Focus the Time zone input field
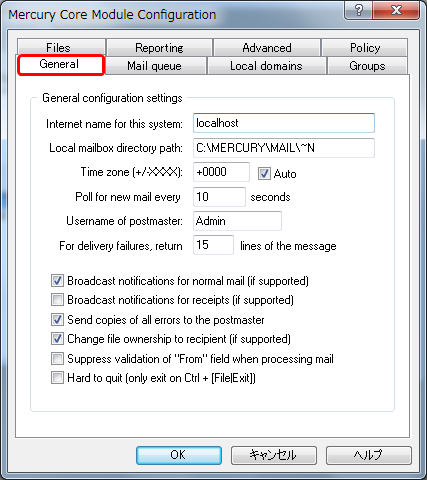427x480 pixels. pyautogui.click(x=221, y=172)
